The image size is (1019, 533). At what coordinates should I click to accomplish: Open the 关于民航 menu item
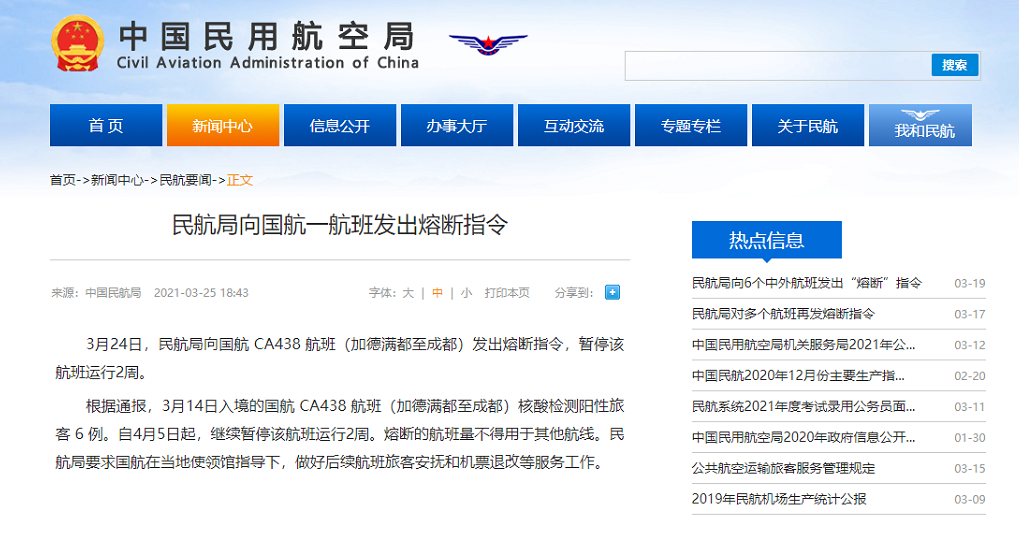click(x=808, y=126)
